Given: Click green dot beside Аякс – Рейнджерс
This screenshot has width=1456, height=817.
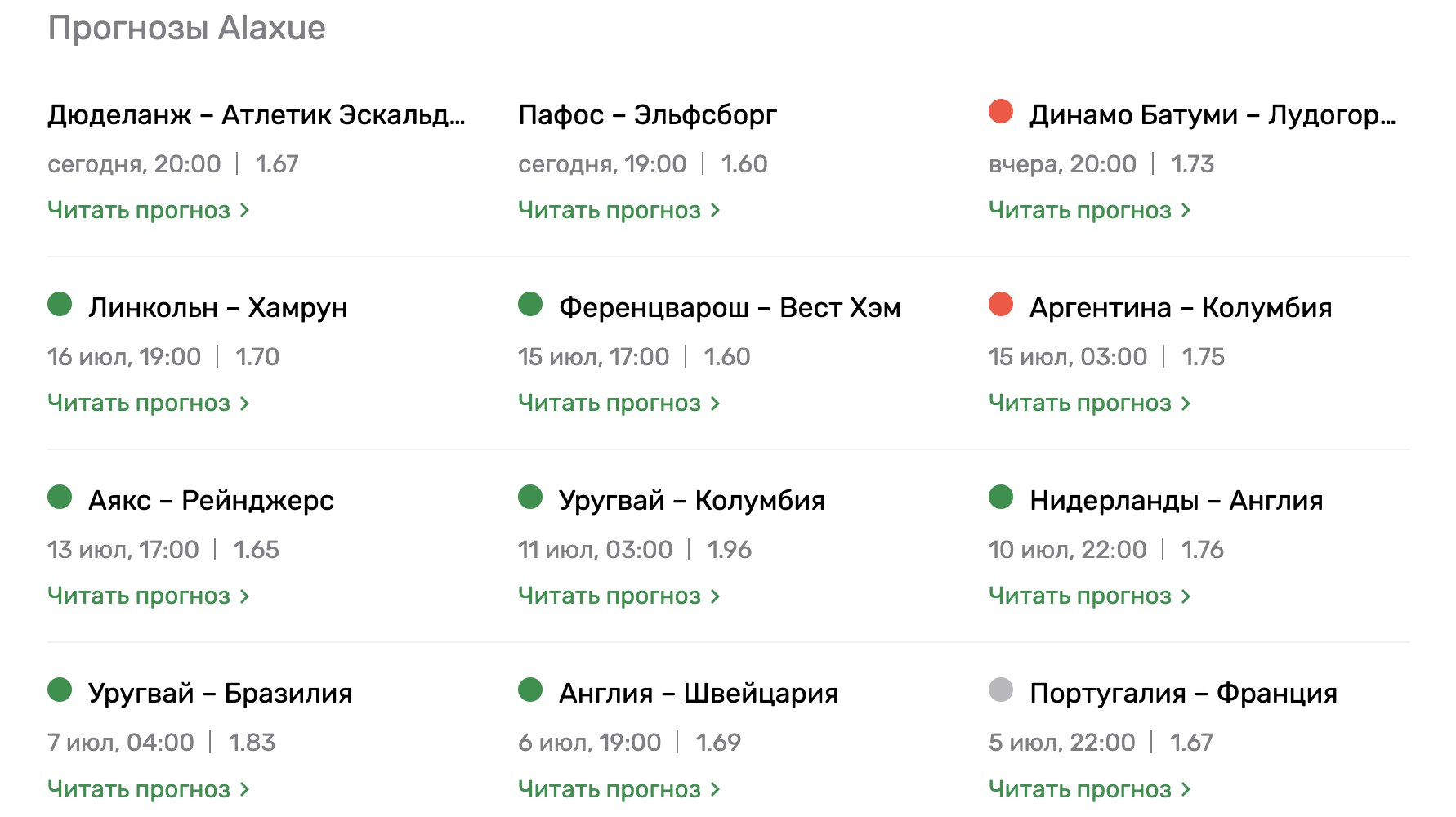Looking at the screenshot, I should pyautogui.click(x=60, y=497).
